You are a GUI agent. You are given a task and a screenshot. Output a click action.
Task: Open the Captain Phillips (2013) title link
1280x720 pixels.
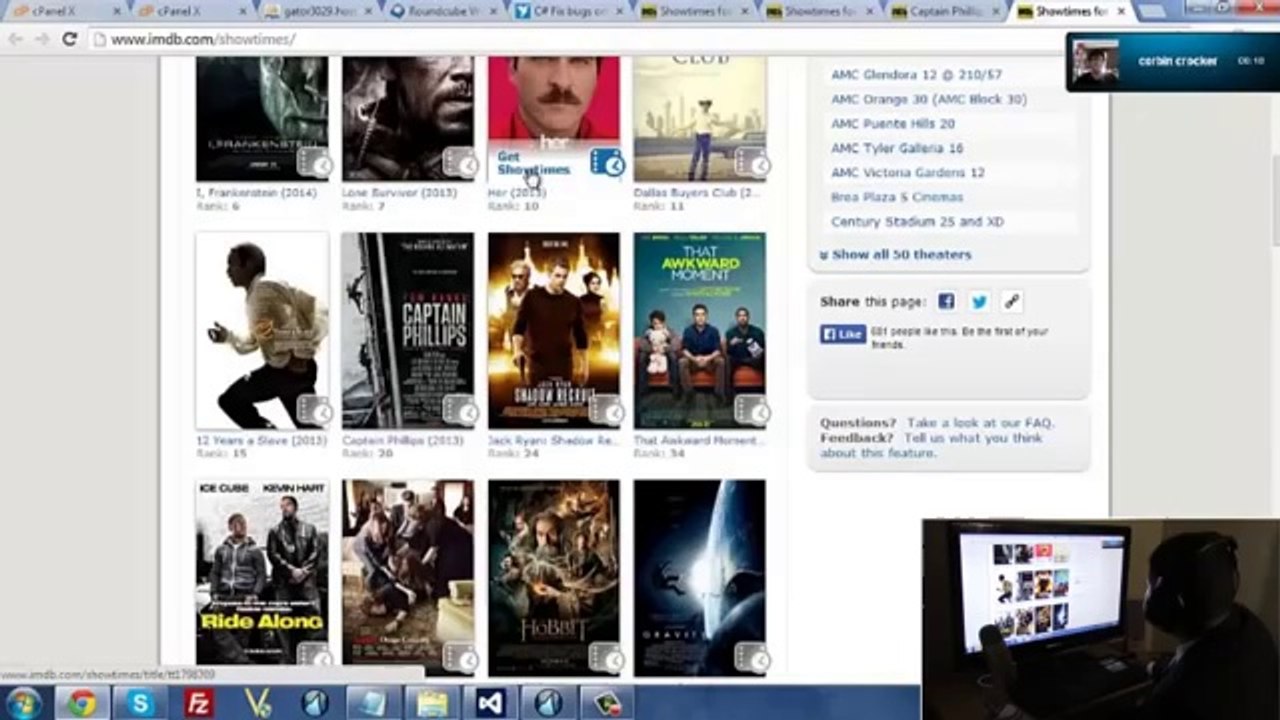(x=403, y=440)
